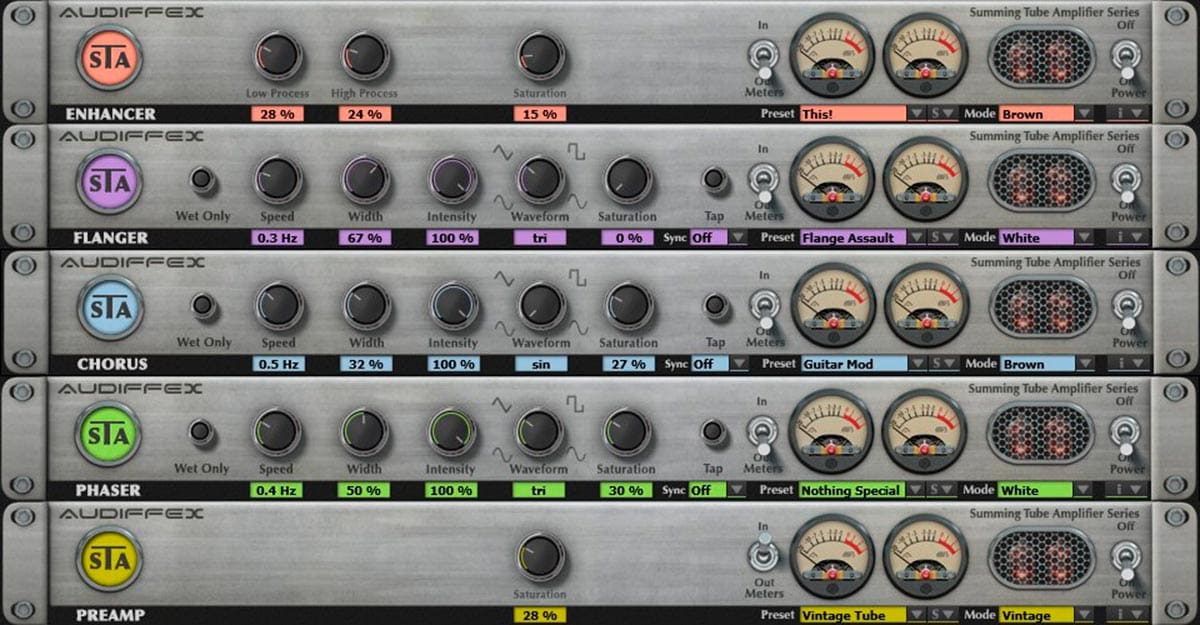
Task: Open the S dropdown on Flanger
Action: [943, 238]
